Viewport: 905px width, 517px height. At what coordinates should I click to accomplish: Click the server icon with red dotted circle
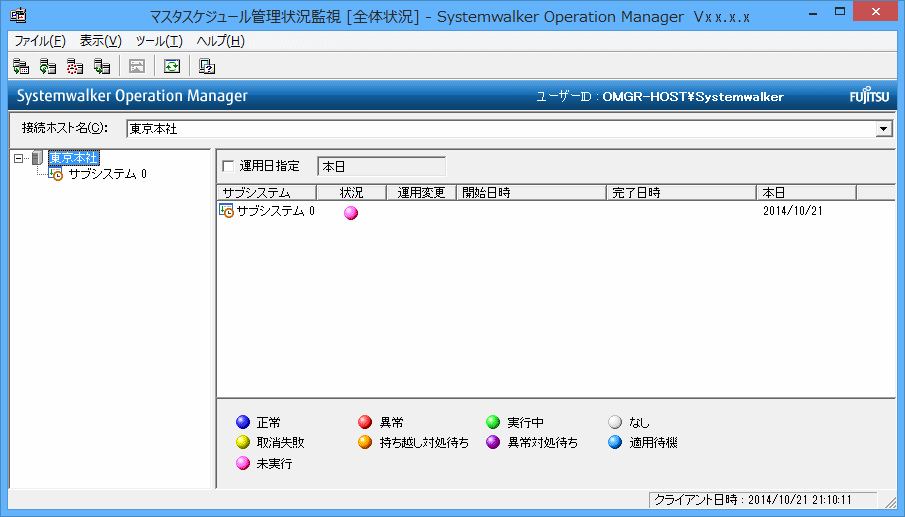click(74, 66)
